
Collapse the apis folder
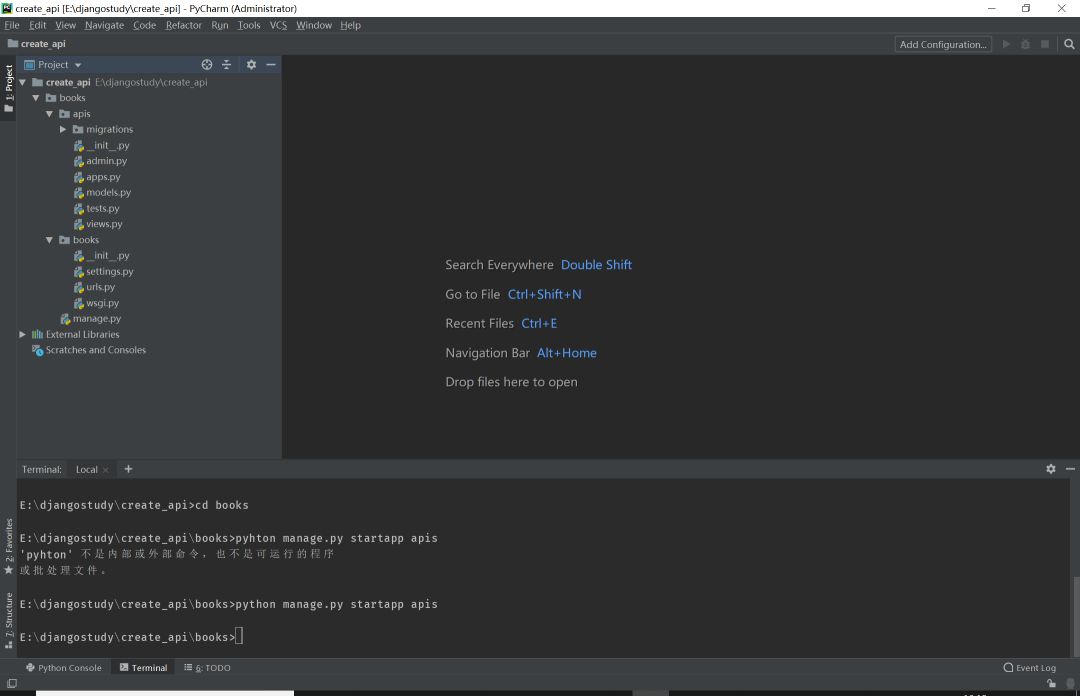point(50,114)
